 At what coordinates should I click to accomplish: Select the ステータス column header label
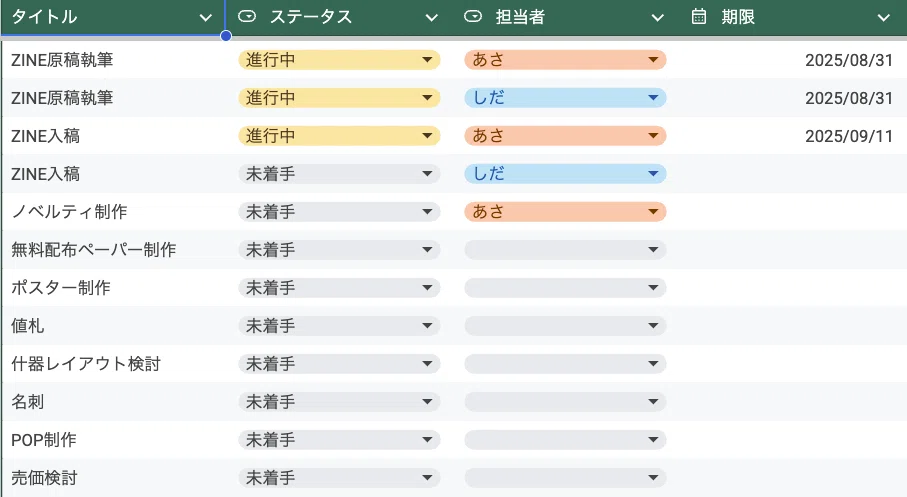coord(311,17)
